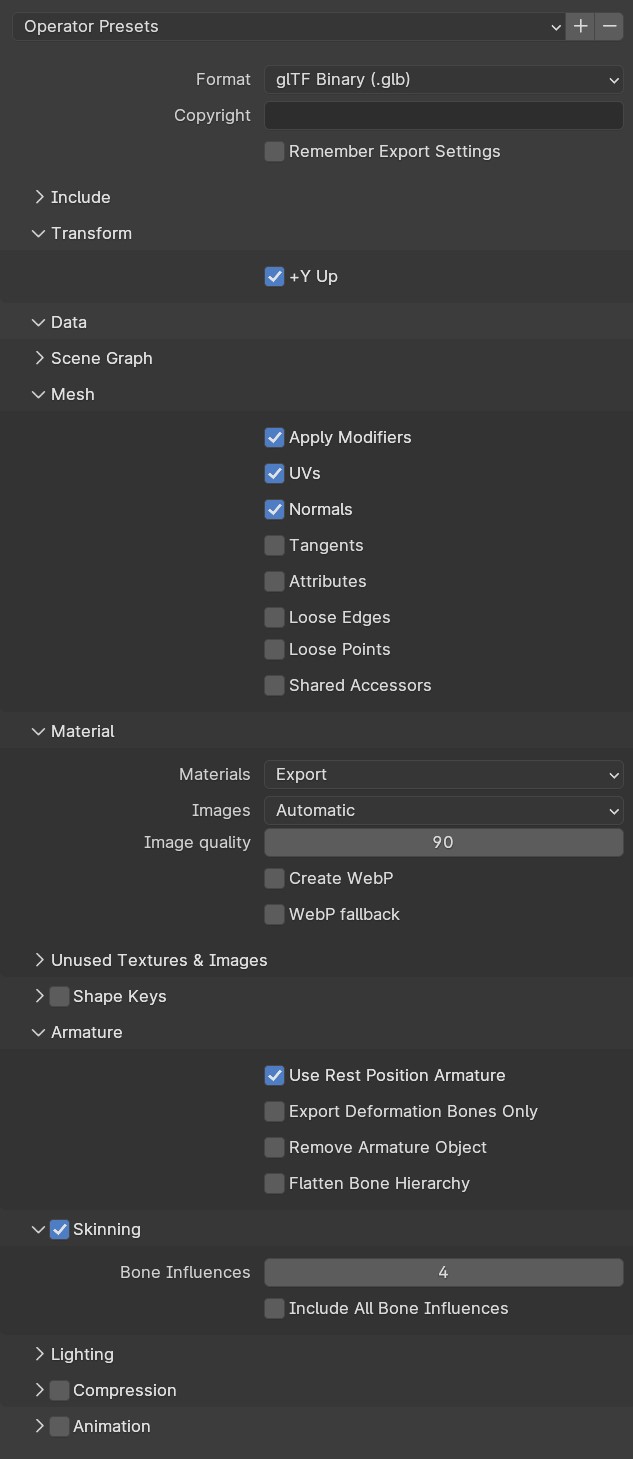This screenshot has height=1459, width=633.
Task: Click the Copyright text field
Action: click(443, 115)
